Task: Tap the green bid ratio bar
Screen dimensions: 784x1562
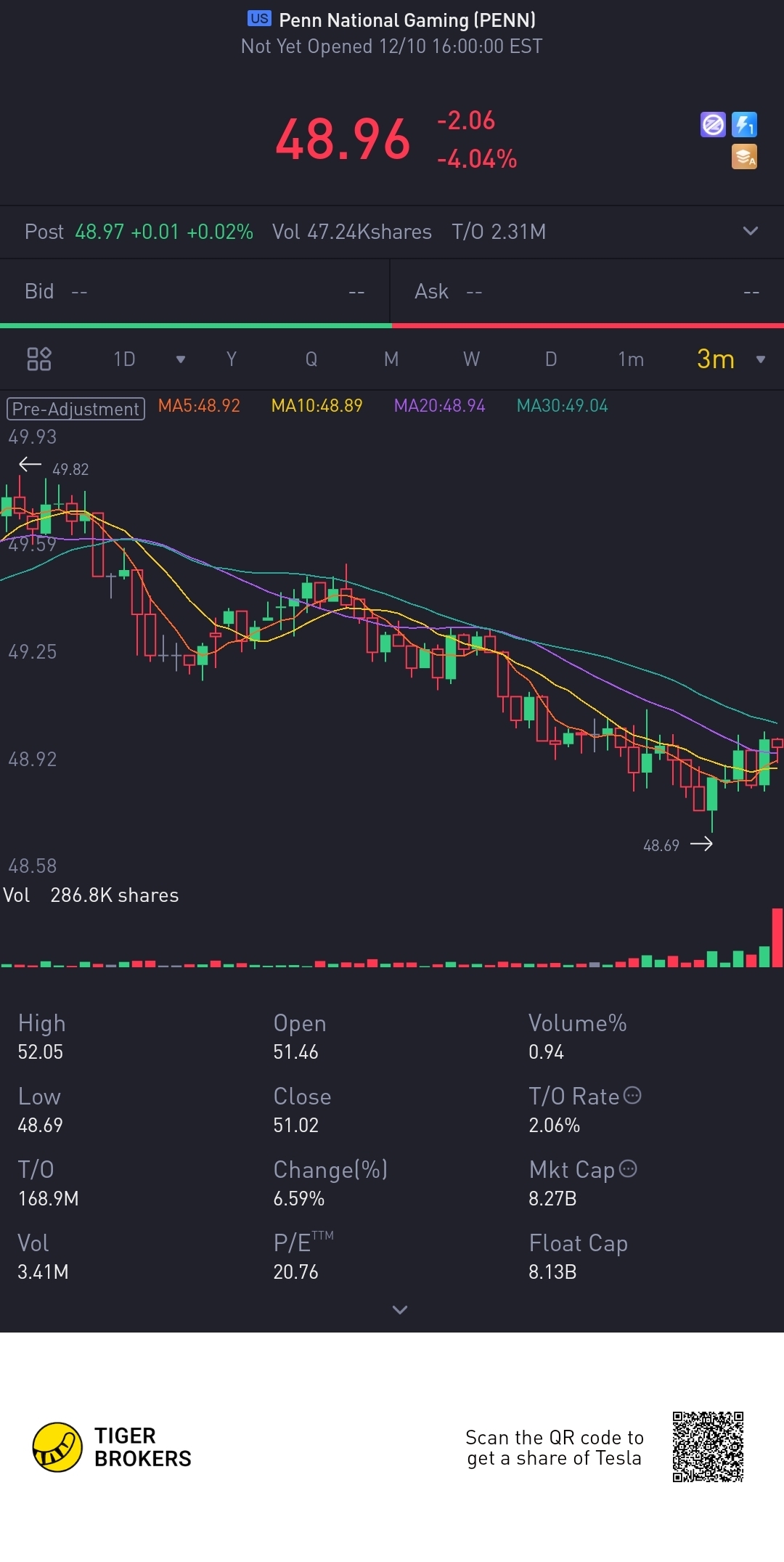Action: click(x=196, y=325)
